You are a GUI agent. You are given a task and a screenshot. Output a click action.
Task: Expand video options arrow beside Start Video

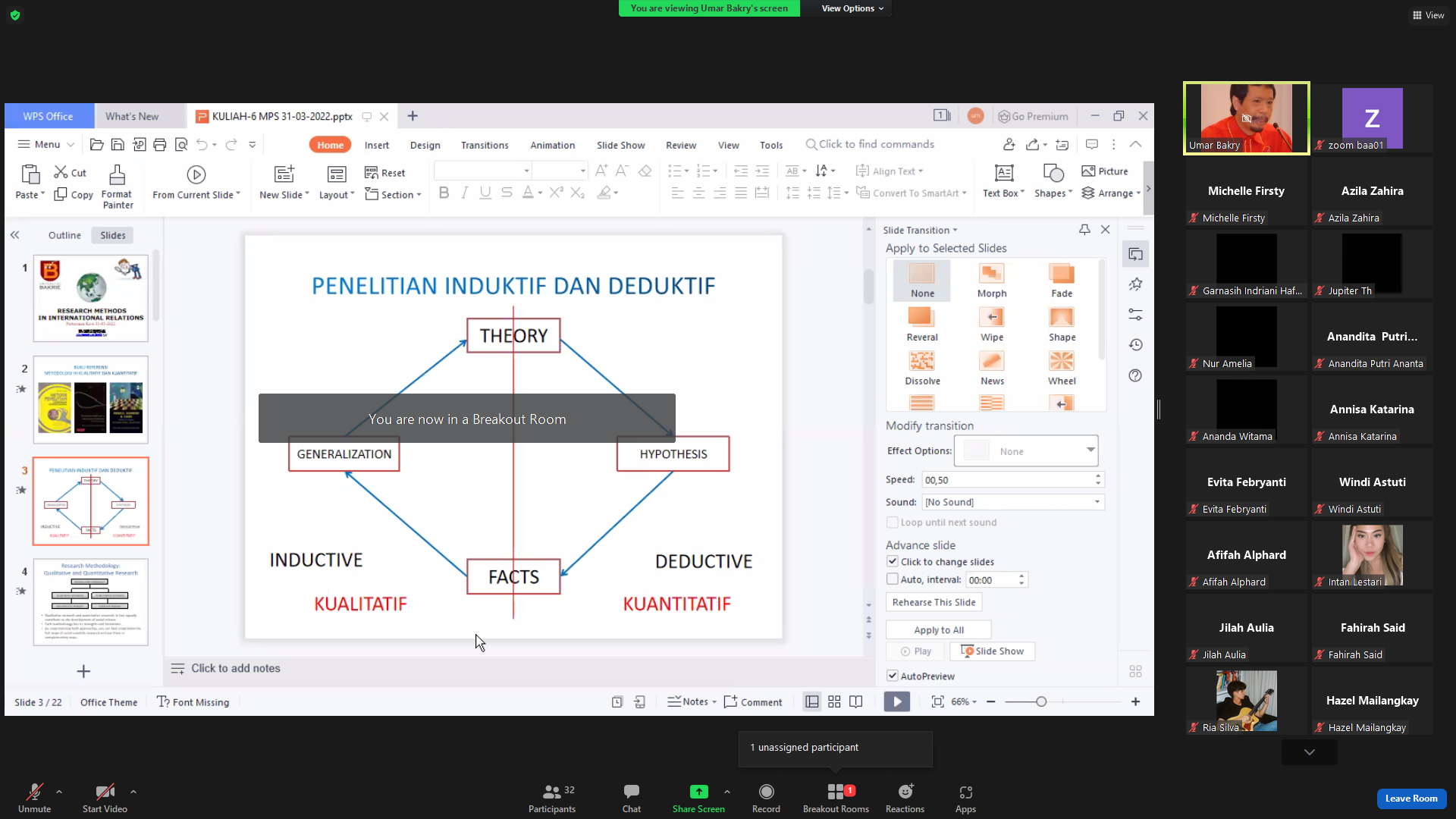pos(133,792)
